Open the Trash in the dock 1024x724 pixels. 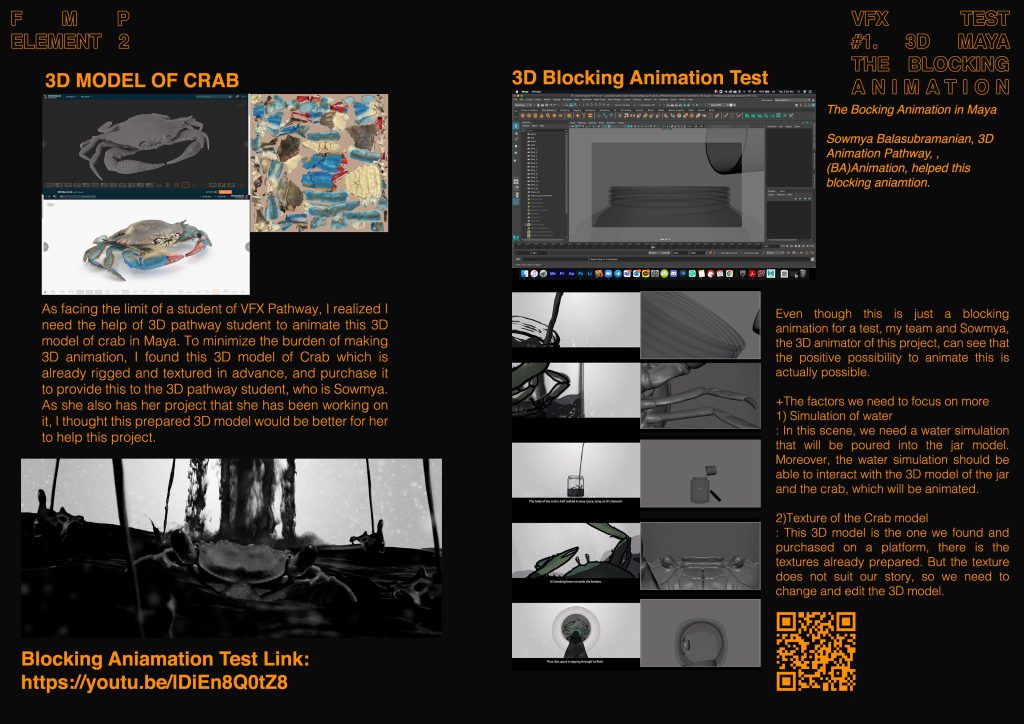pos(803,274)
